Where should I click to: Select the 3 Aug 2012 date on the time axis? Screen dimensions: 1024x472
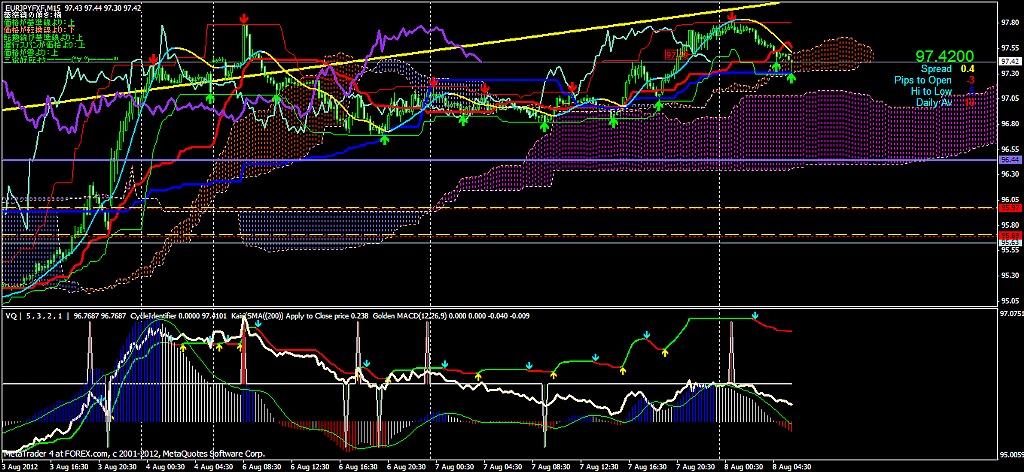22,466
